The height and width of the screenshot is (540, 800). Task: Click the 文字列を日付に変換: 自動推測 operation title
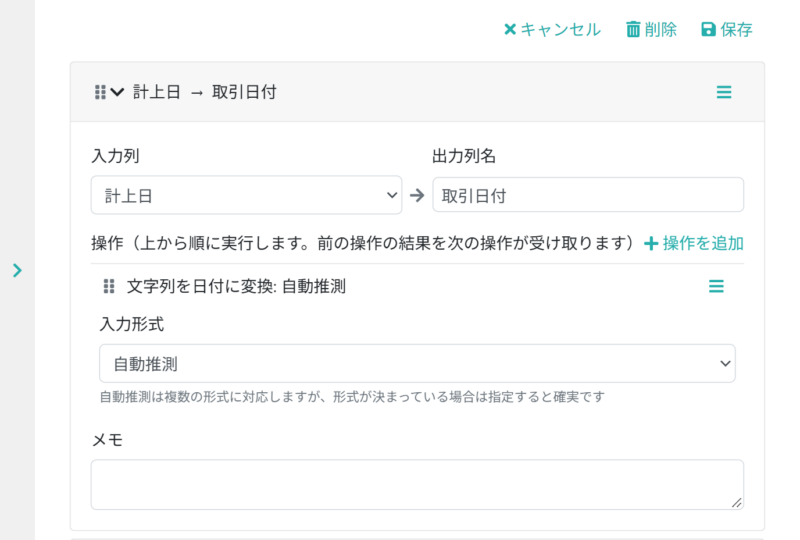[236, 286]
